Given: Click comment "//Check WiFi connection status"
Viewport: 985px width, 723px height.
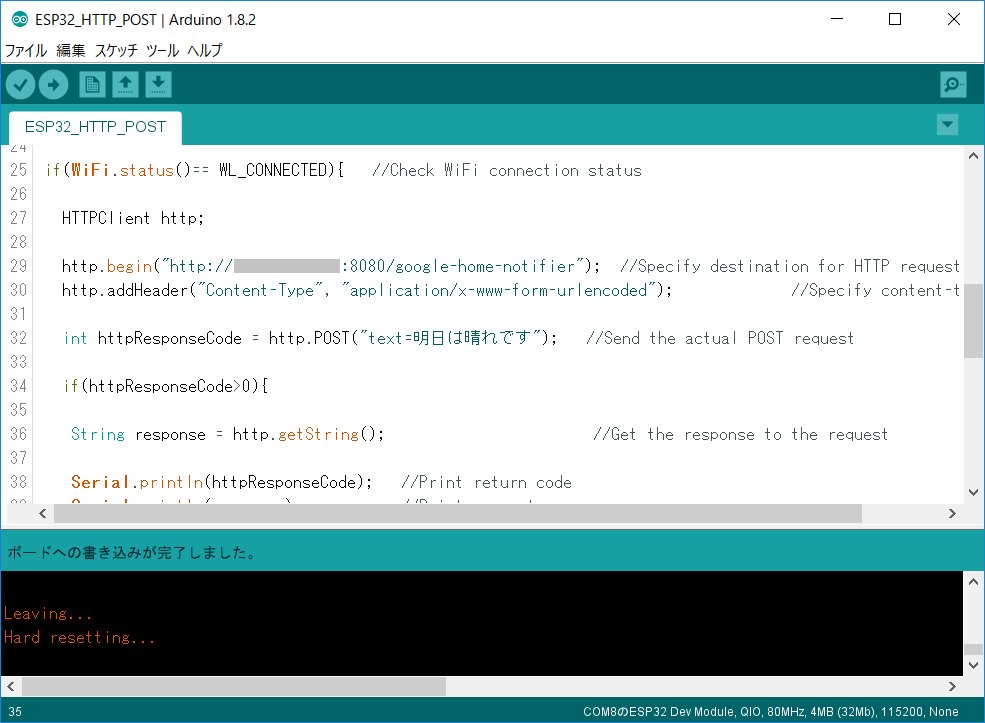Looking at the screenshot, I should 507,170.
